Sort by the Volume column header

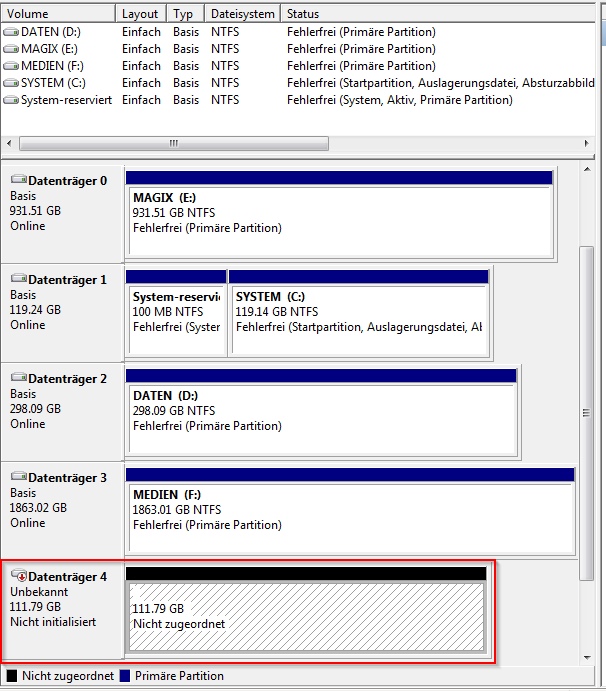coord(58,14)
